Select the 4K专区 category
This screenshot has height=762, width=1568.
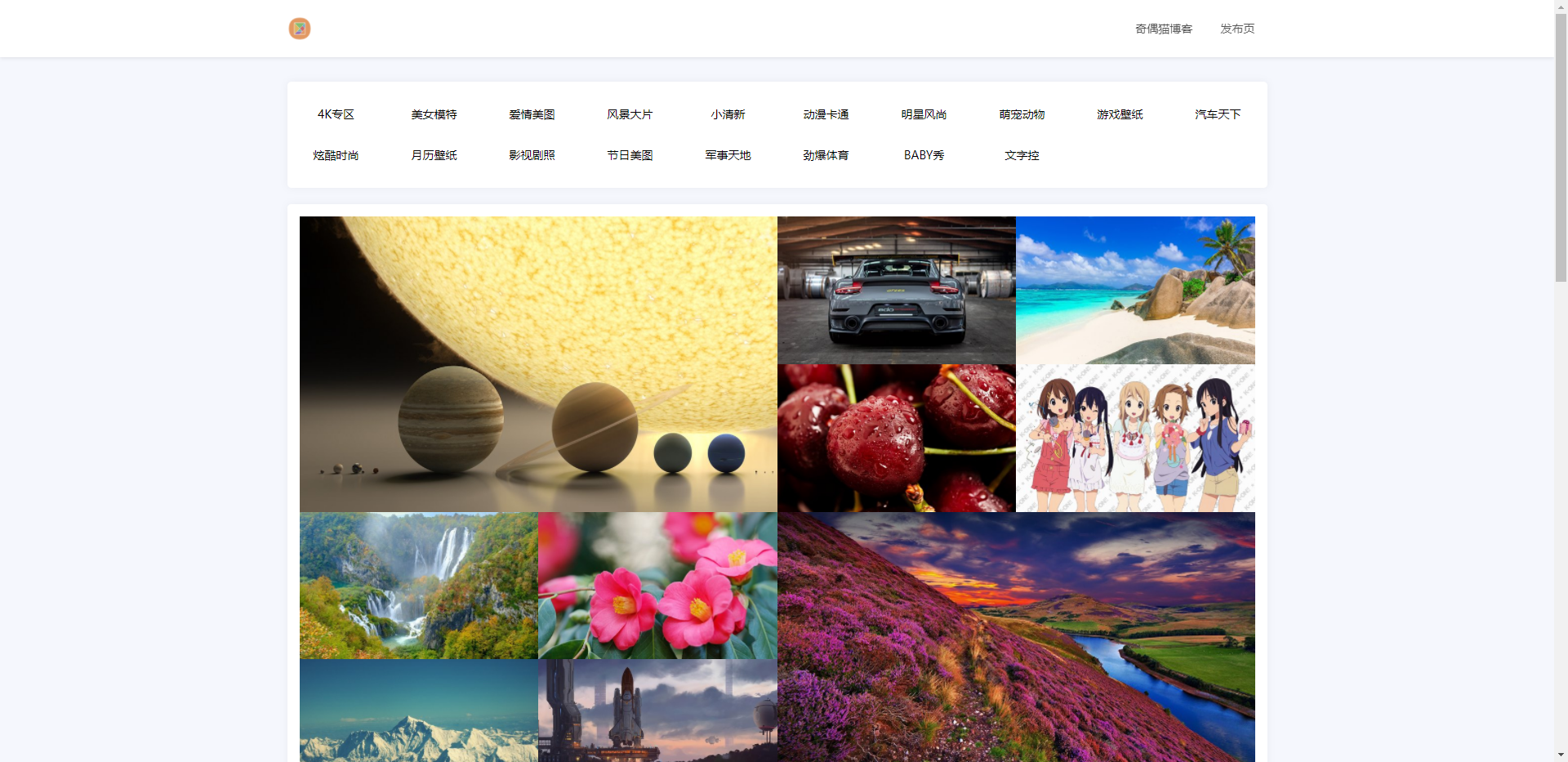[336, 114]
